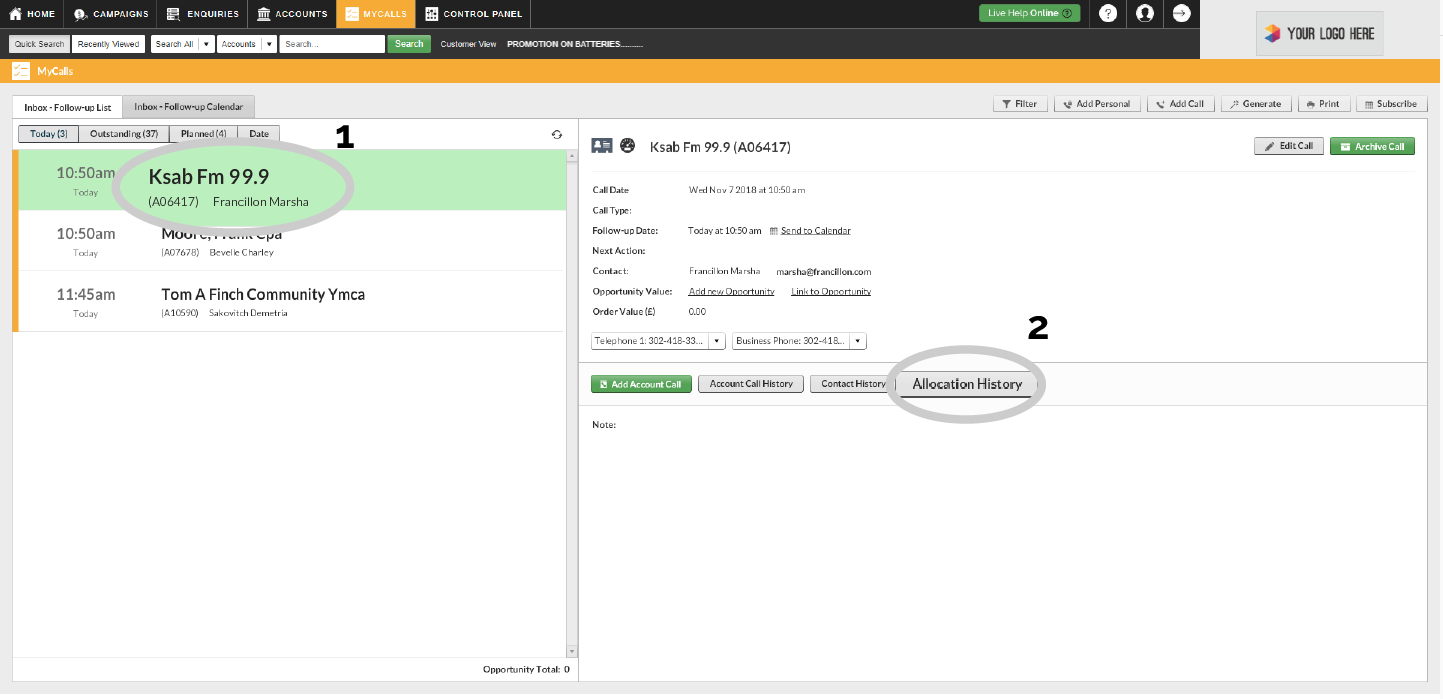Go to the Enquiries section
Image resolution: width=1443 pixels, height=699 pixels.
pyautogui.click(x=202, y=14)
